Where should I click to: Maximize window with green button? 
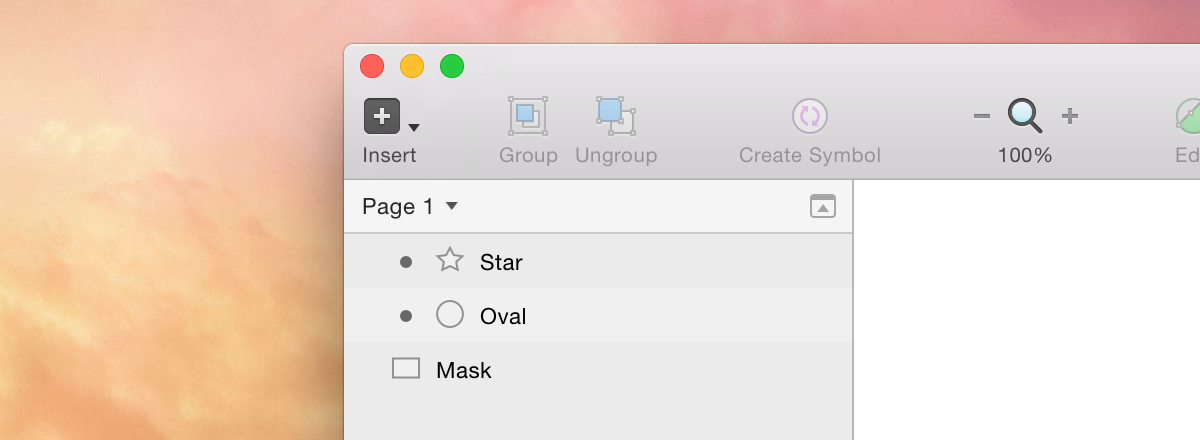(x=452, y=66)
